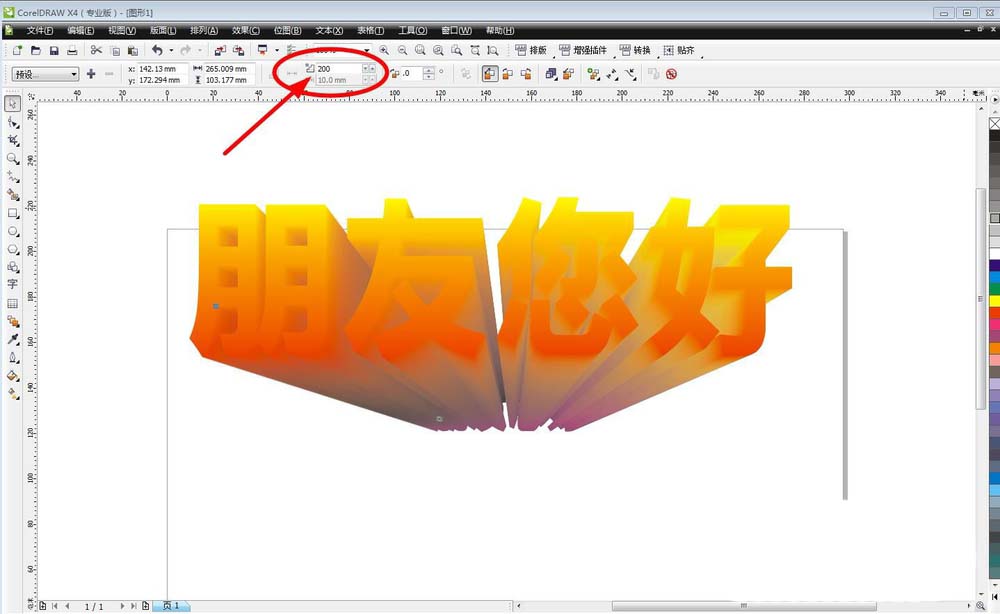Open the 效果(C) menu
This screenshot has height=614, width=1000.
246,31
